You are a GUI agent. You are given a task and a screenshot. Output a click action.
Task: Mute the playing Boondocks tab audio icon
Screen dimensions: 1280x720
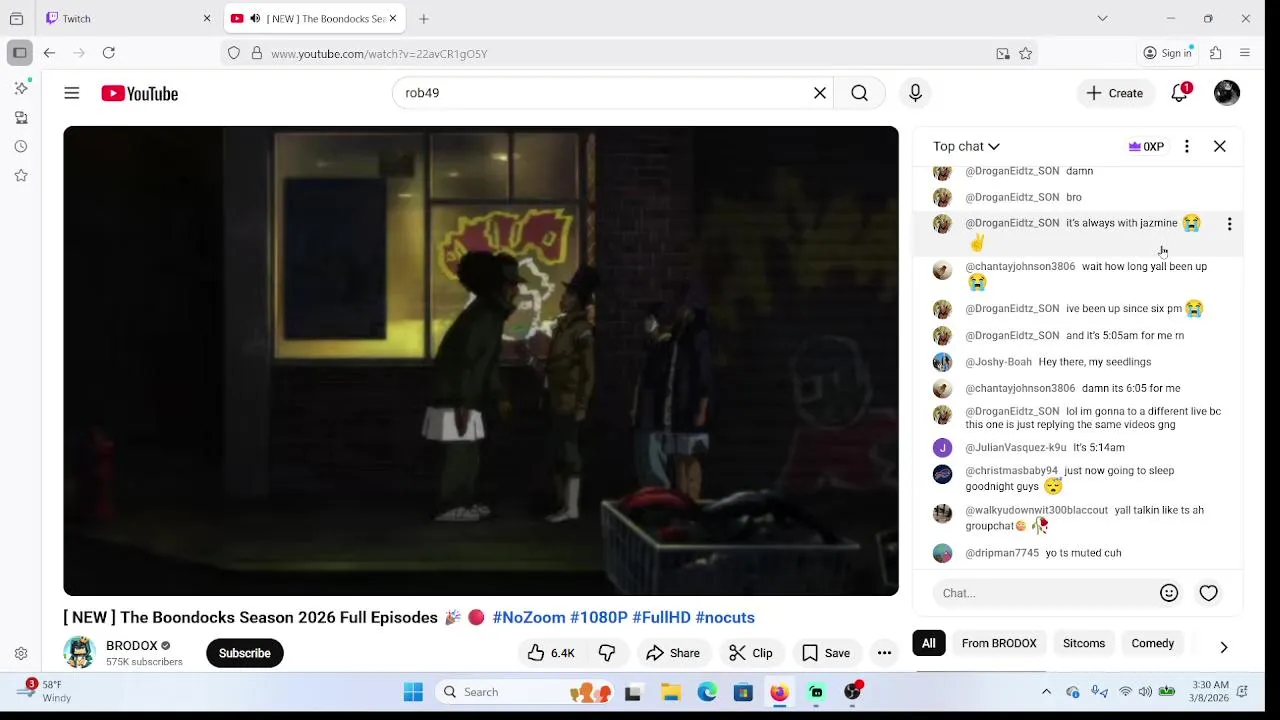pos(255,18)
